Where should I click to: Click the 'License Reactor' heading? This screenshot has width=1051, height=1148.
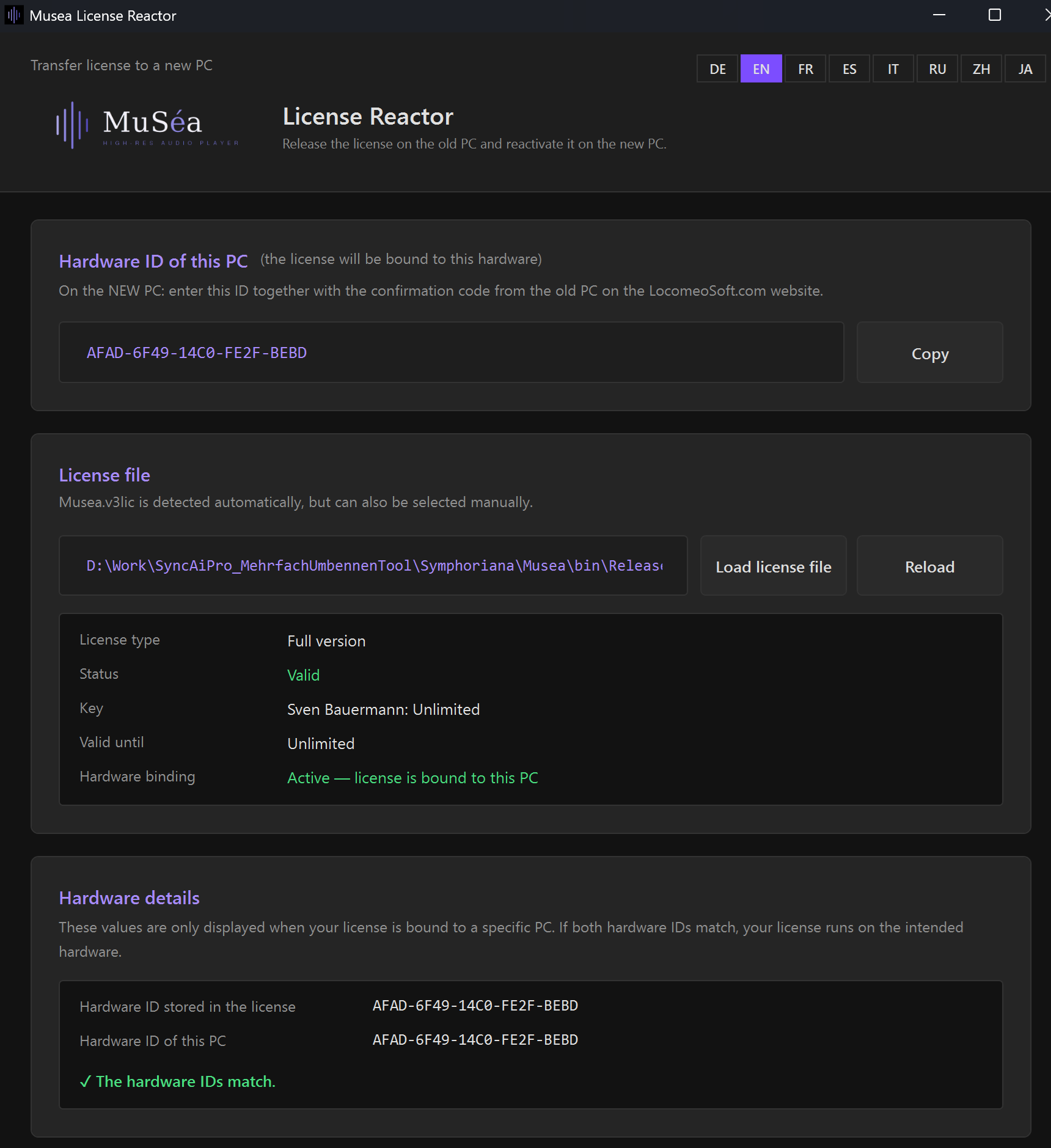368,117
